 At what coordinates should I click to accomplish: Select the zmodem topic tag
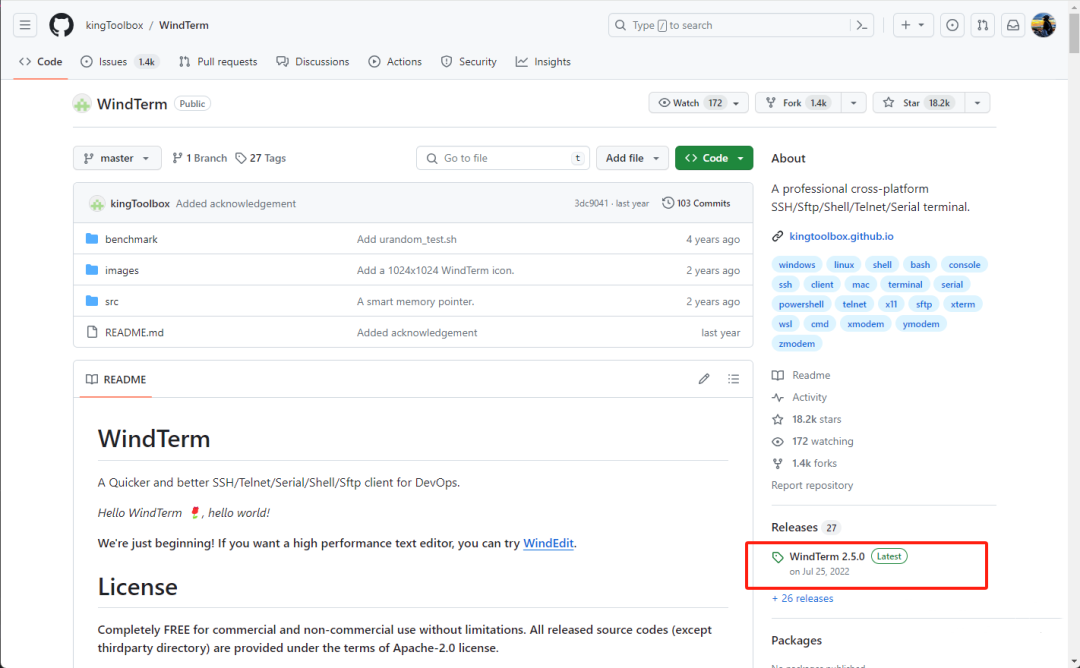click(x=796, y=344)
